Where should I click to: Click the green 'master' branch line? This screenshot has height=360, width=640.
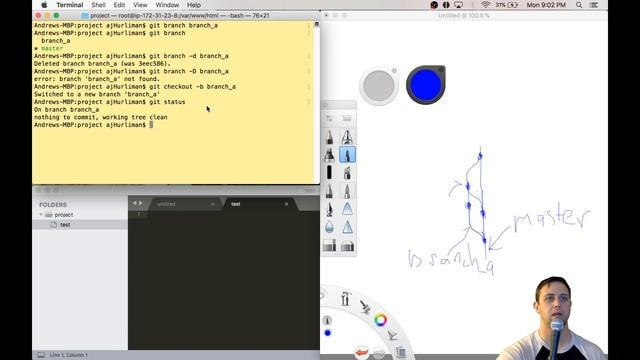52,48
